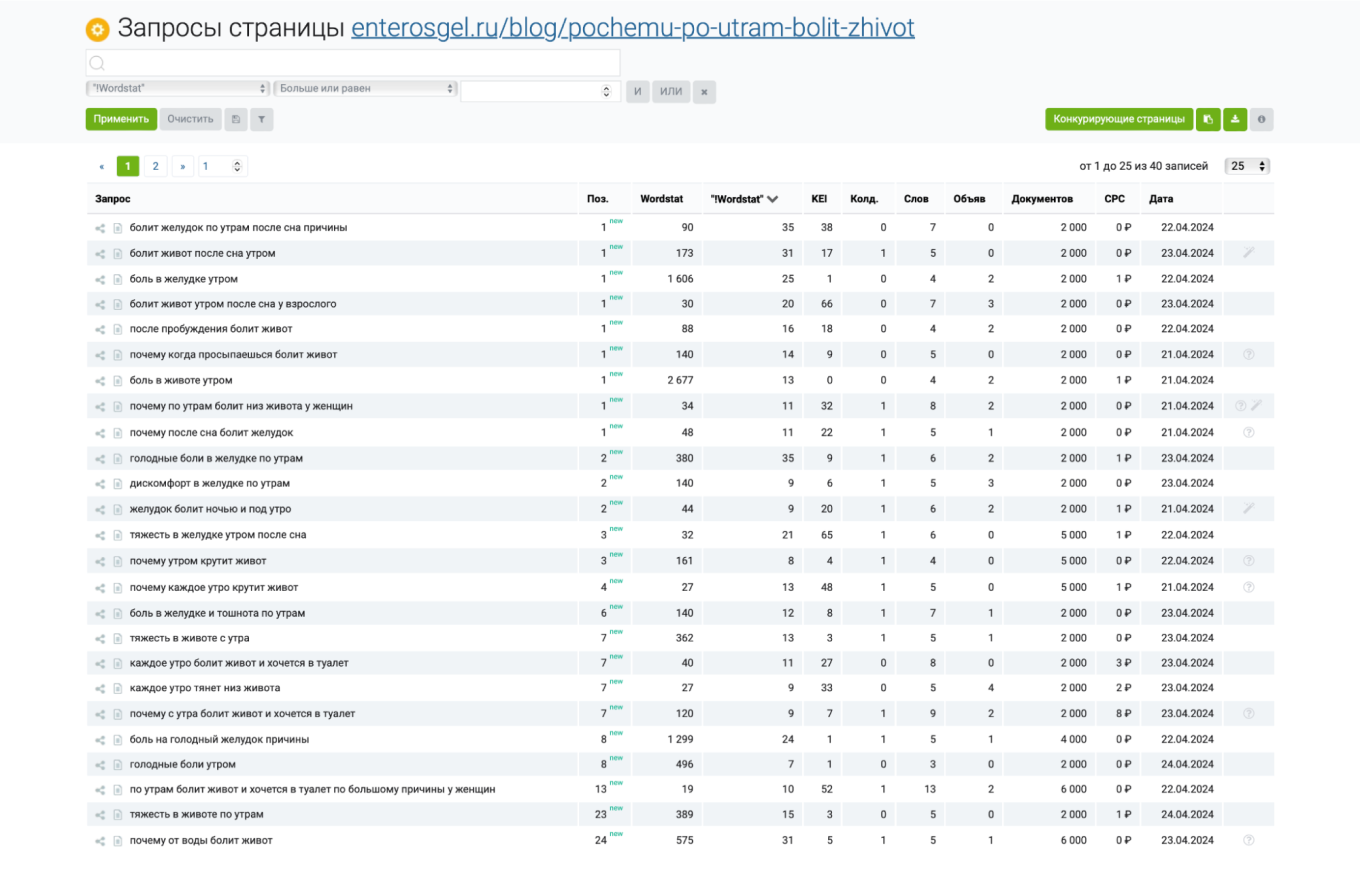1360x879 pixels.
Task: Toggle the 'И' logical operator button
Action: [x=638, y=92]
